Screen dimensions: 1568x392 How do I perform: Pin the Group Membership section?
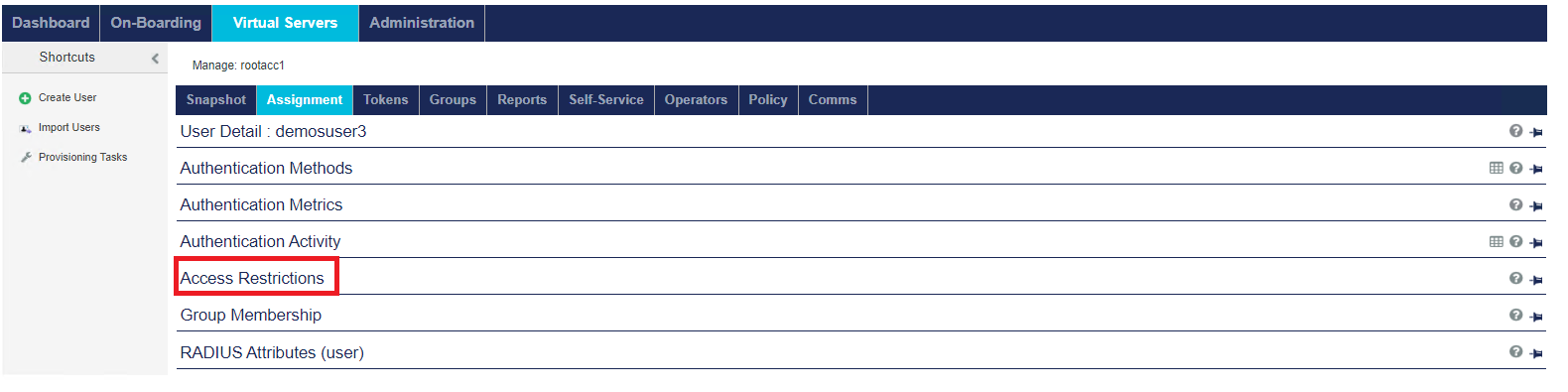(x=1536, y=317)
